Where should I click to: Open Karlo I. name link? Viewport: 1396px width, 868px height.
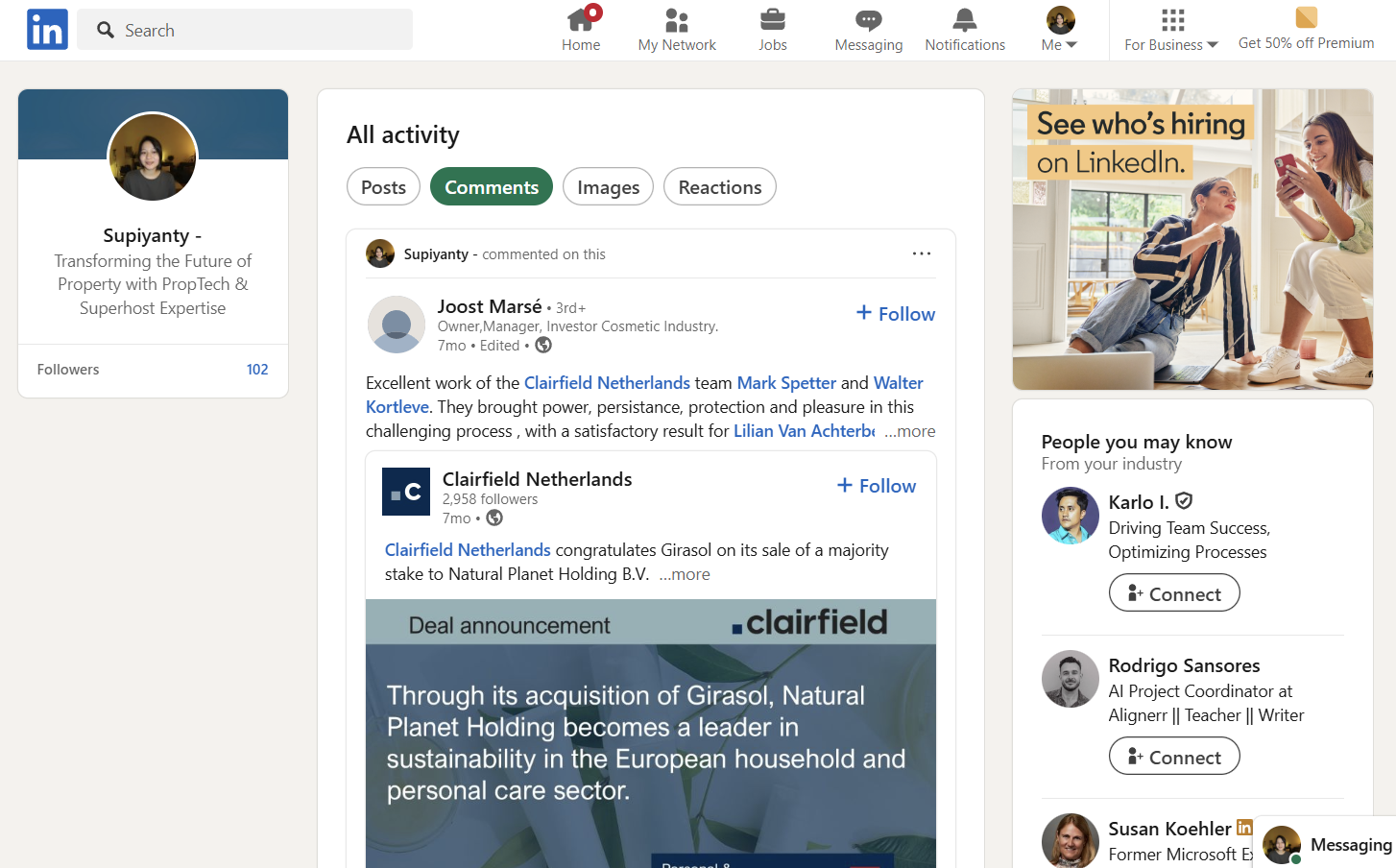(x=1139, y=502)
